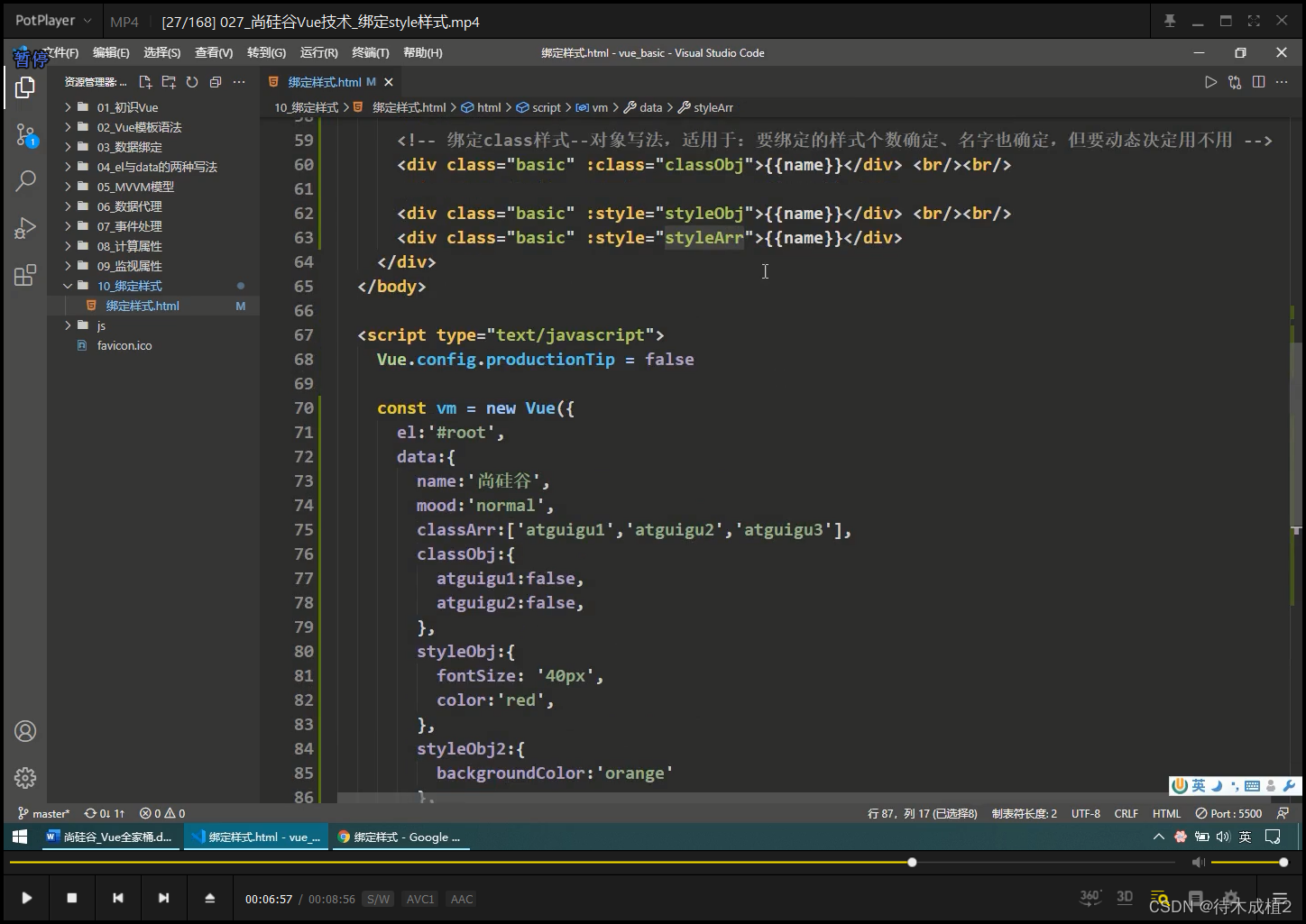Seek on the PotPlayer progress bar
Screen dimensions: 1306x924
pos(593,863)
